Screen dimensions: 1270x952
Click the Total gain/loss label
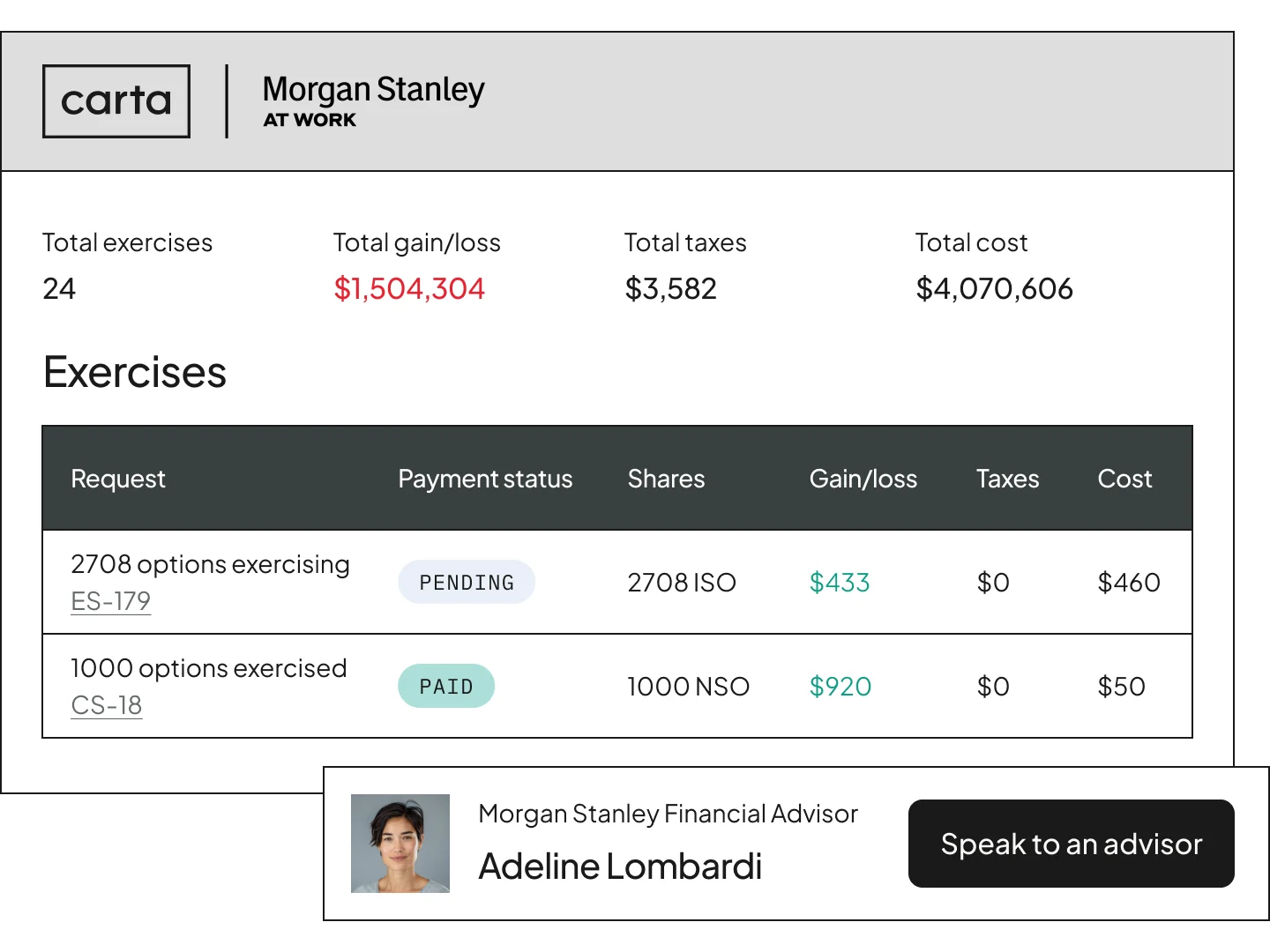[417, 242]
